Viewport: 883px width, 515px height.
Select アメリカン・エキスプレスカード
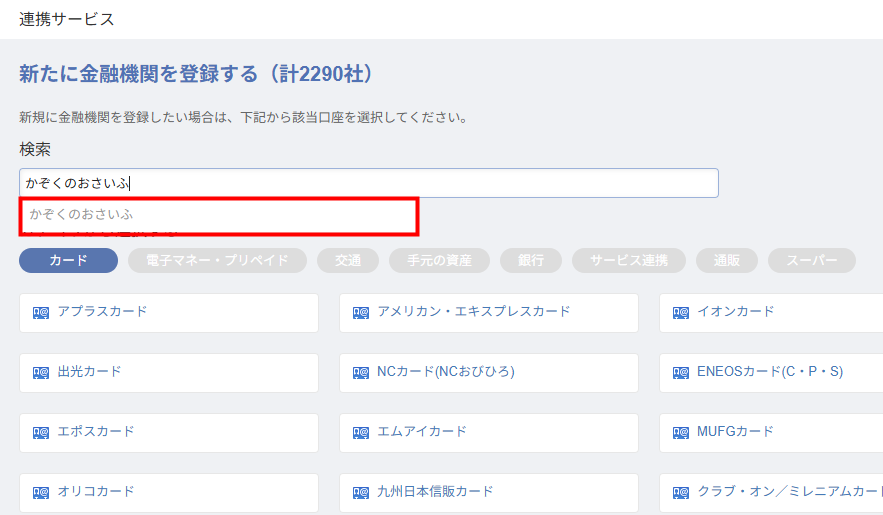pyautogui.click(x=489, y=313)
